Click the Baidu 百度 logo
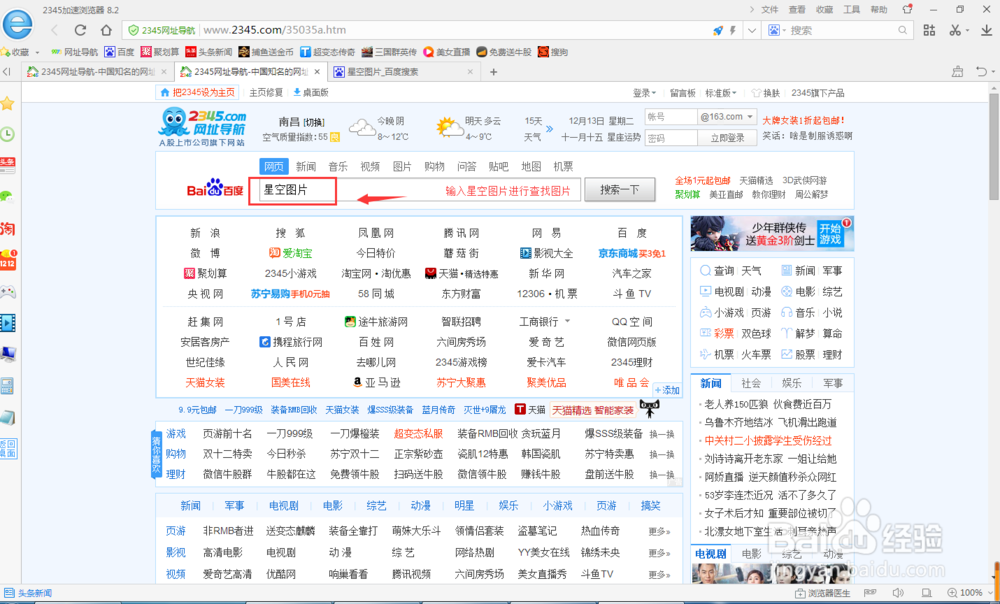 (215, 189)
